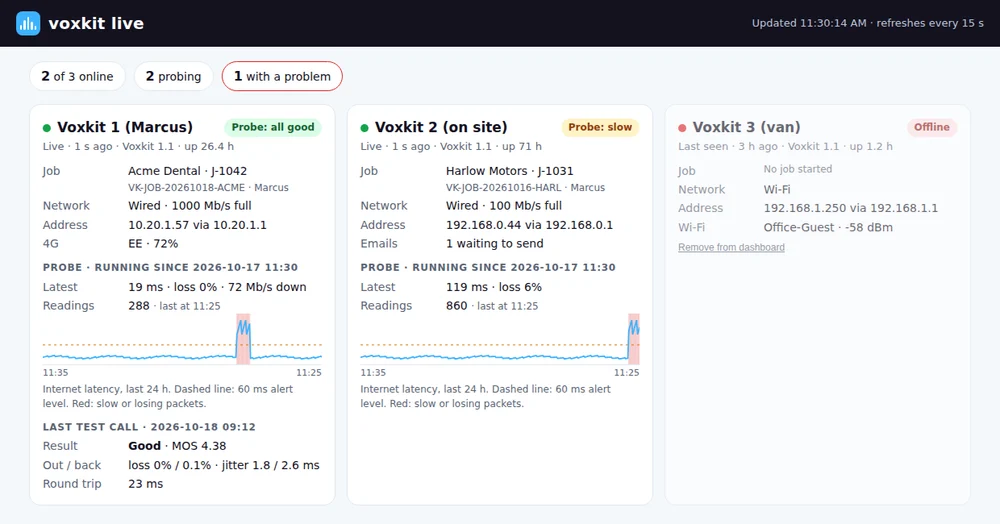Image resolution: width=1000 pixels, height=524 pixels.
Task: Click the 'EE · 72%' 4G value
Action: [x=153, y=244]
